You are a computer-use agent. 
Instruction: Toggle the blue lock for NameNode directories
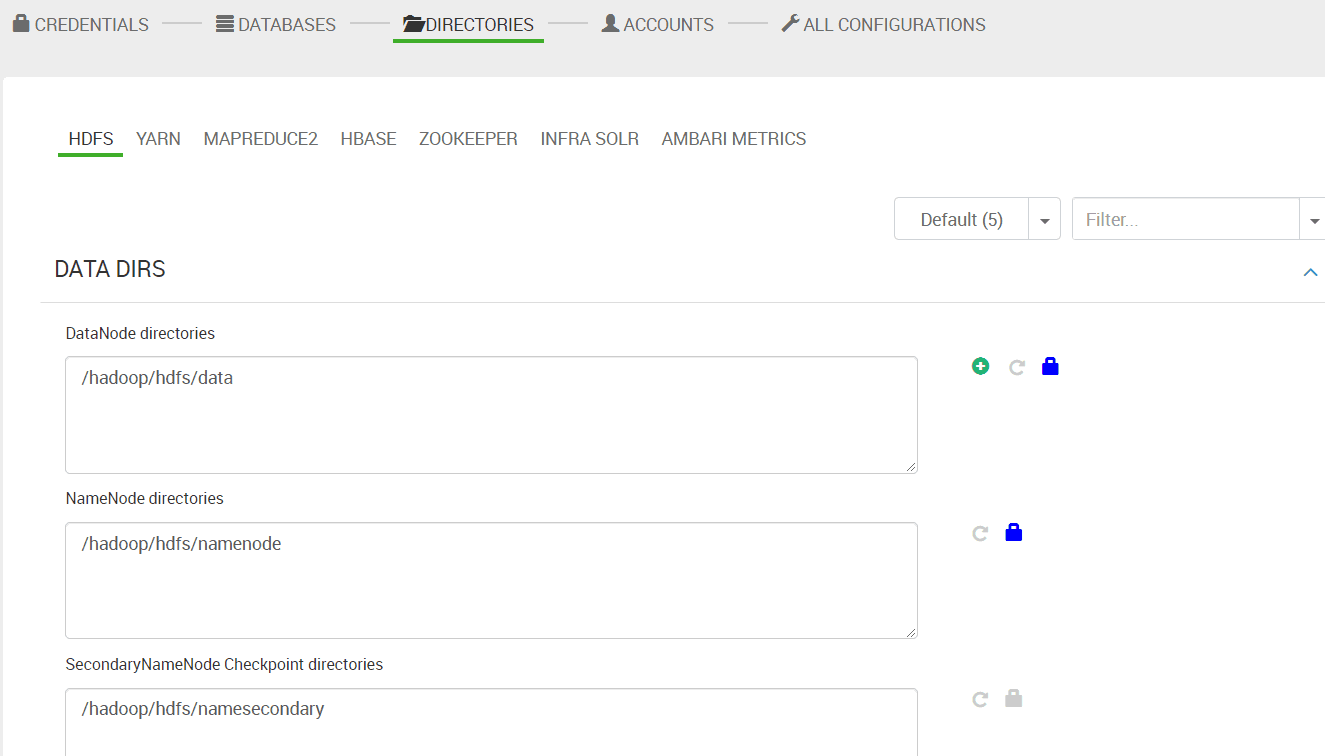tap(1014, 533)
